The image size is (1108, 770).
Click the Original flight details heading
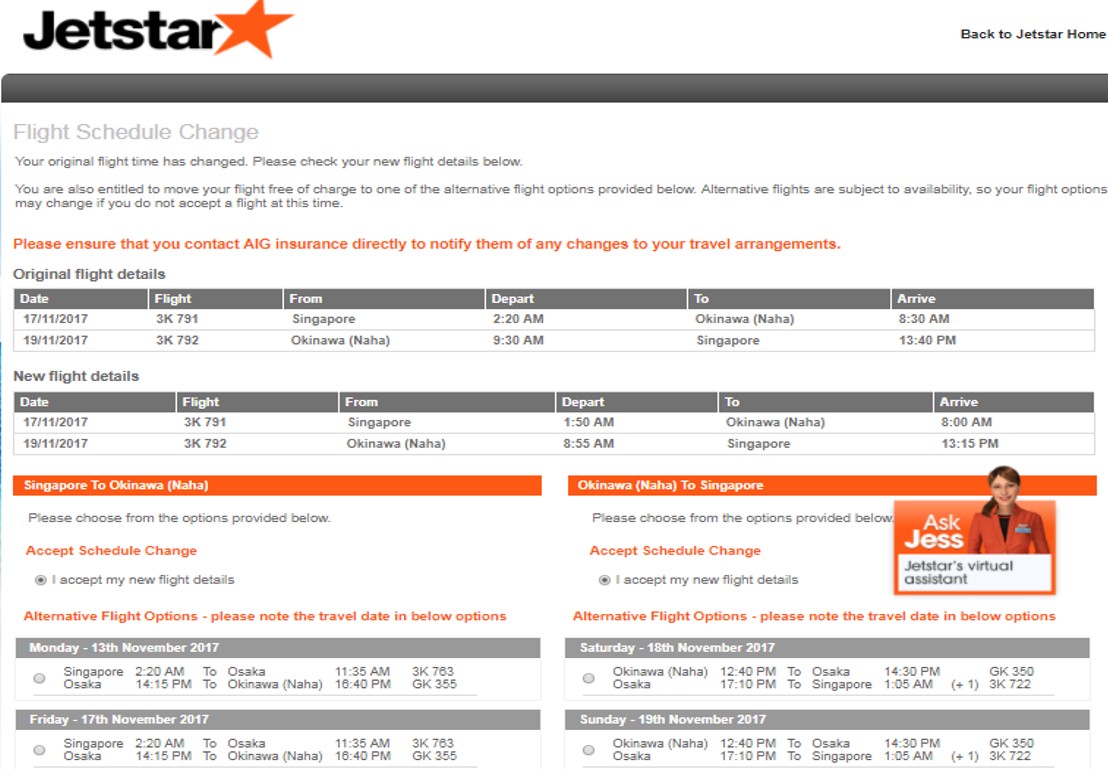coord(89,274)
